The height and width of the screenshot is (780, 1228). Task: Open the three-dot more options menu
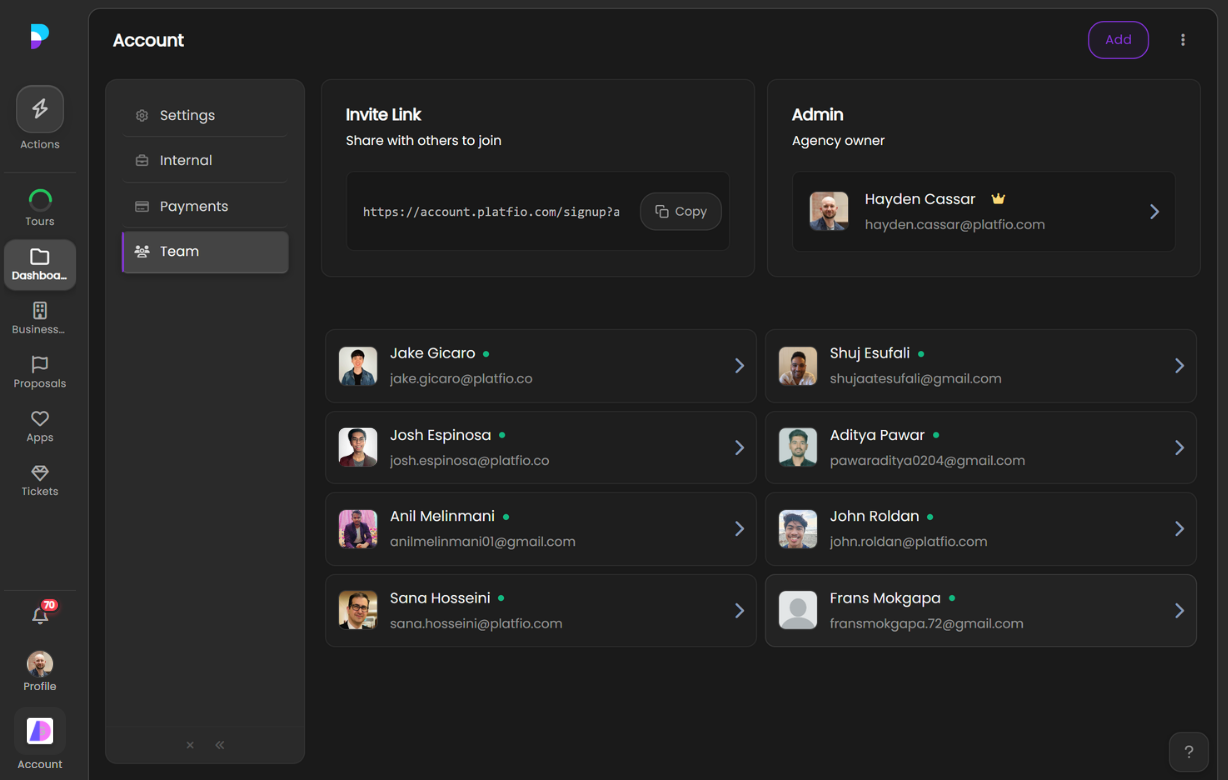[1183, 40]
